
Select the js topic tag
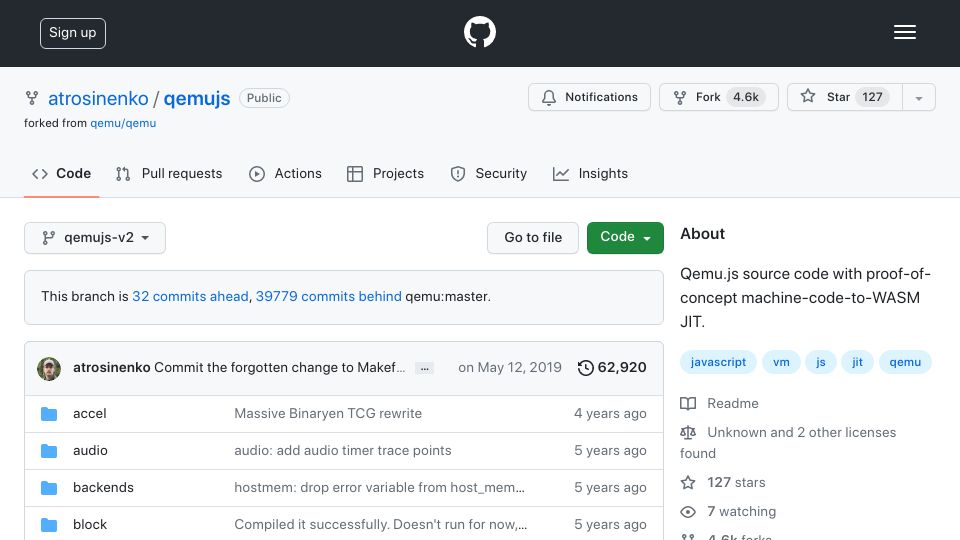click(820, 362)
